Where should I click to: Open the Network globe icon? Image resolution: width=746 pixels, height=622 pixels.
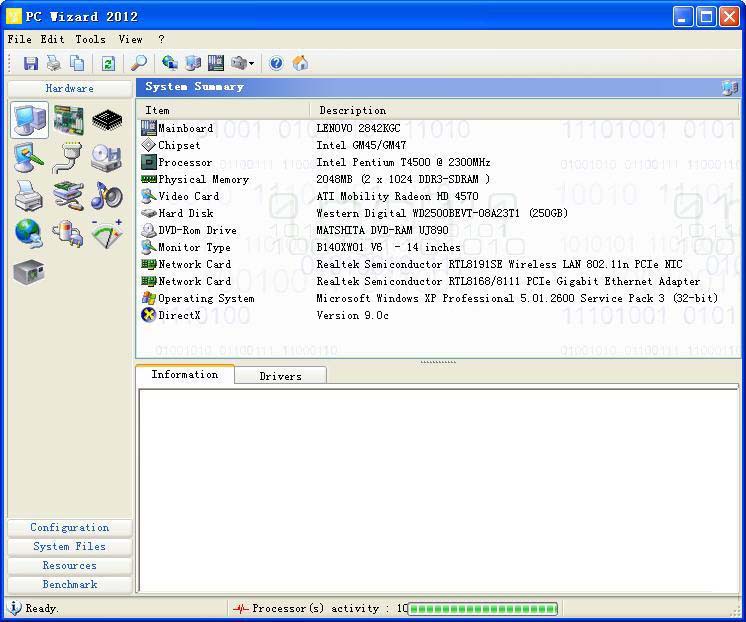(29, 233)
